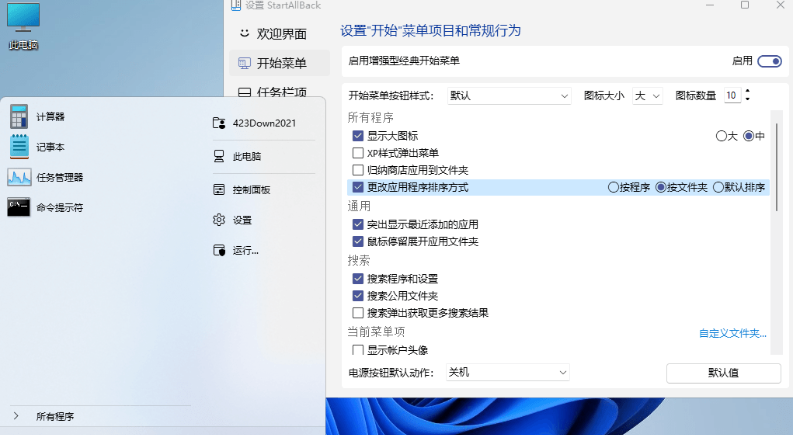Decrease 图标数量 with the down arrow
The image size is (793, 435).
[747, 99]
